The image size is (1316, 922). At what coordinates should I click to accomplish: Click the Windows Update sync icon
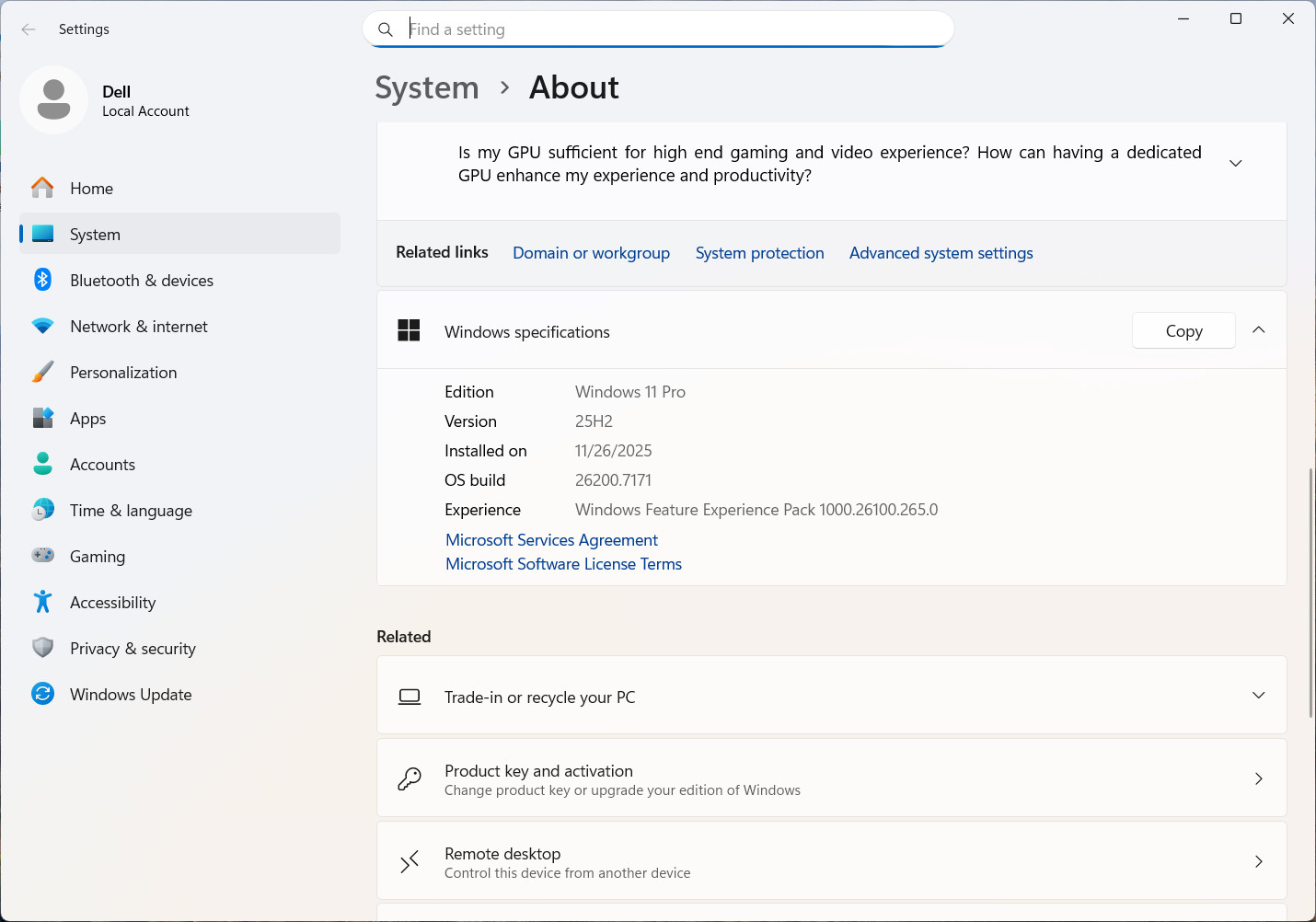point(42,694)
